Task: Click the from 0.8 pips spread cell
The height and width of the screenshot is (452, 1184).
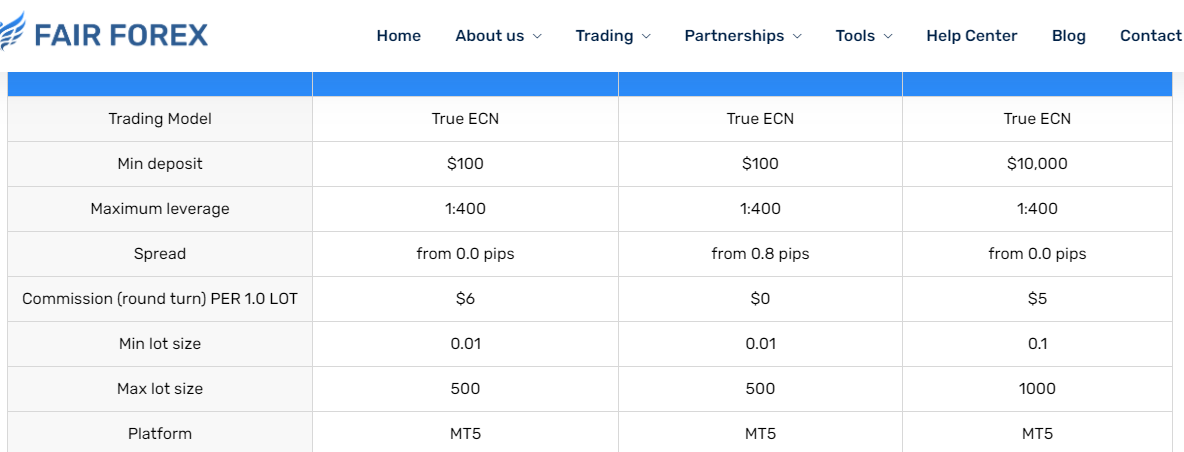Action: pyautogui.click(x=760, y=254)
